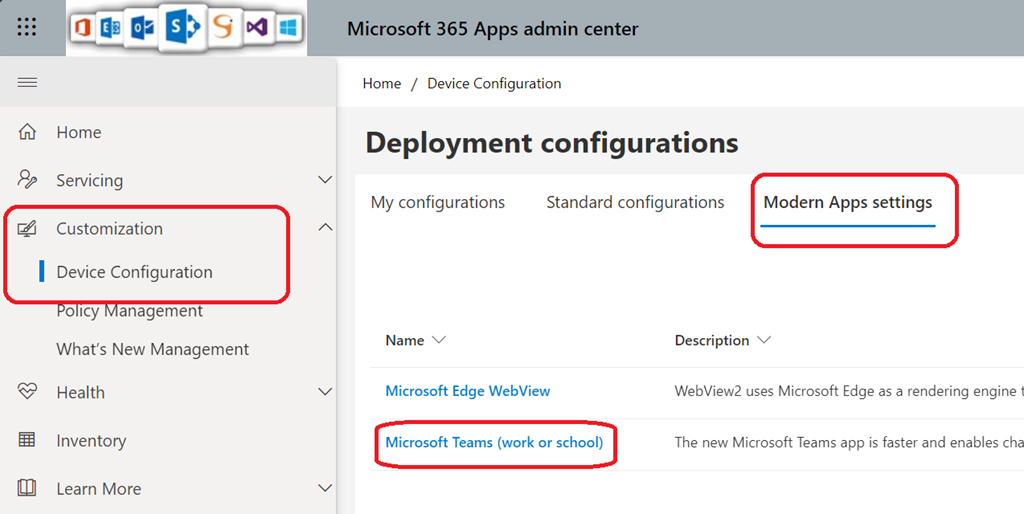Click the Servicing icon in sidebar
The height and width of the screenshot is (514, 1024).
point(27,180)
